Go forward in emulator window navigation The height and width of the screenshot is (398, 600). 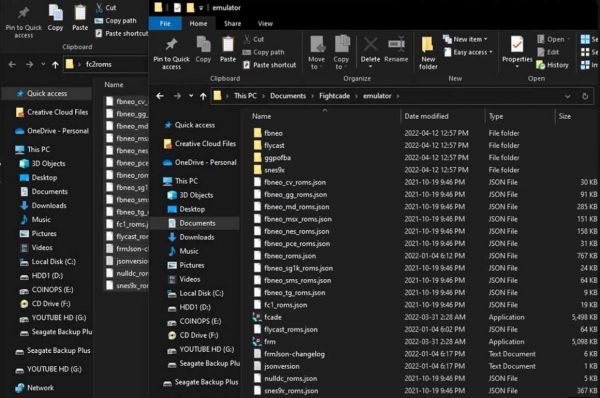coord(177,96)
